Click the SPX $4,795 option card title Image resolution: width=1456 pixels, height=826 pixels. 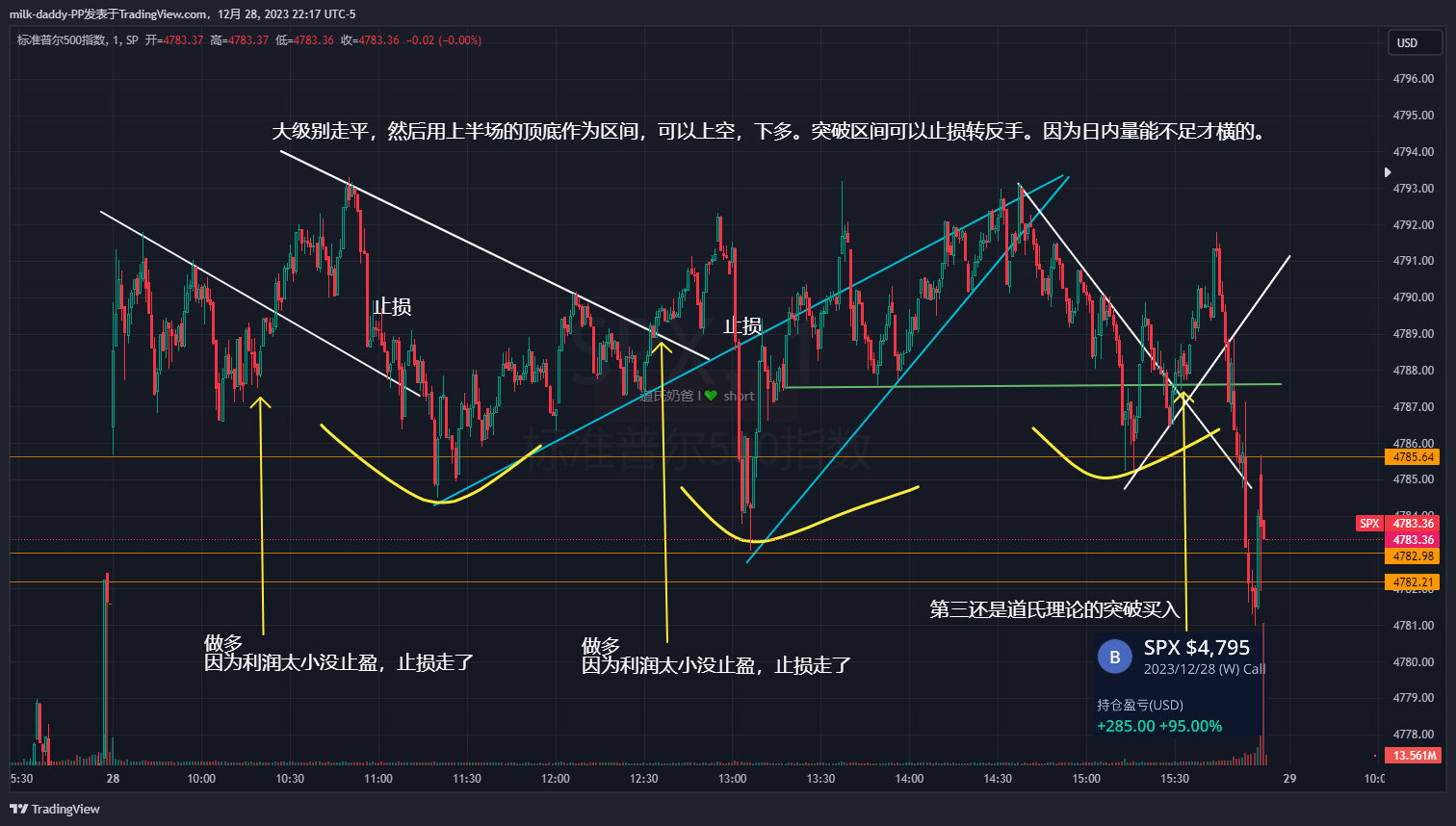(1196, 648)
